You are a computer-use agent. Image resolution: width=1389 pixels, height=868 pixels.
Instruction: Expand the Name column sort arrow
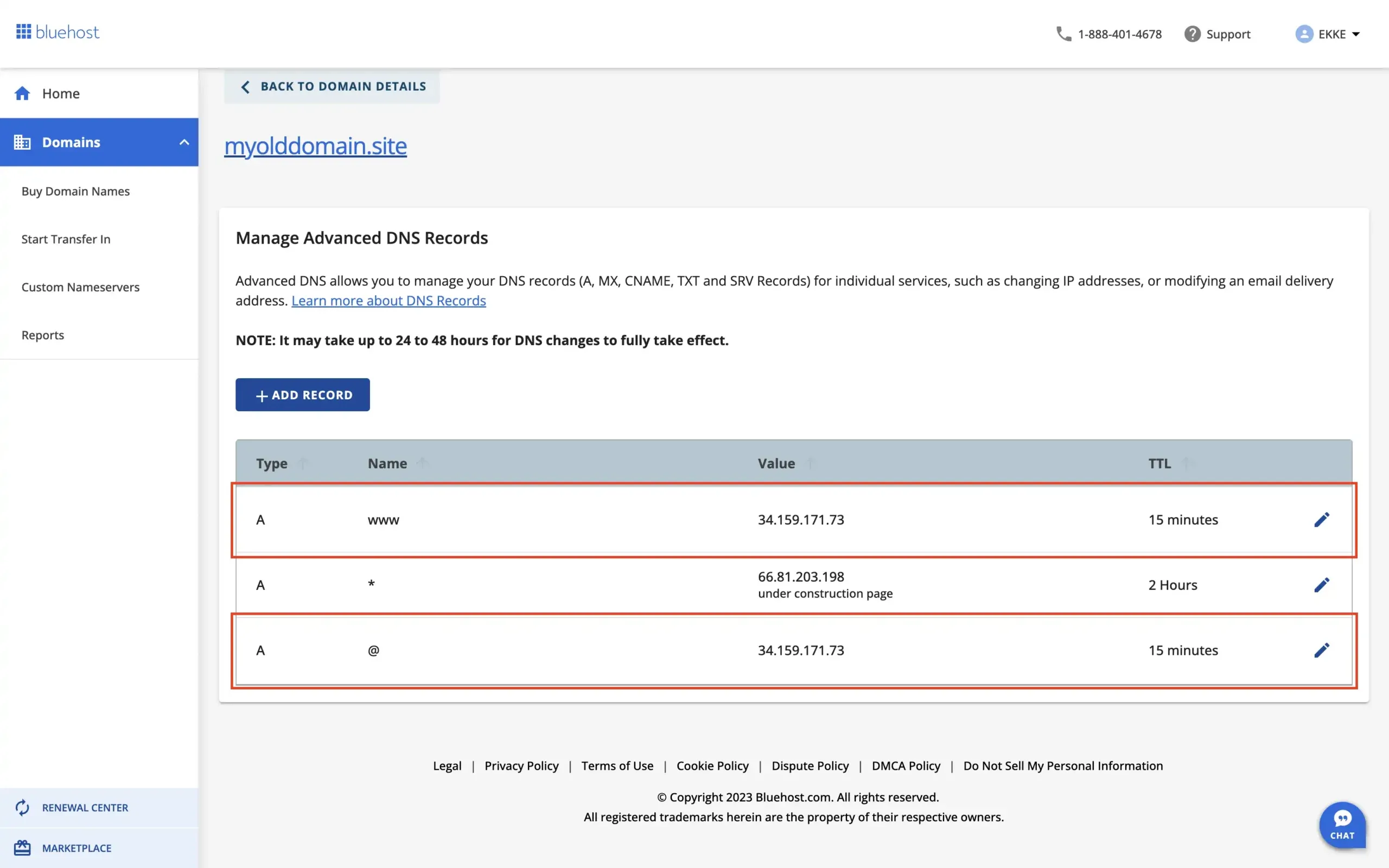pyautogui.click(x=423, y=463)
